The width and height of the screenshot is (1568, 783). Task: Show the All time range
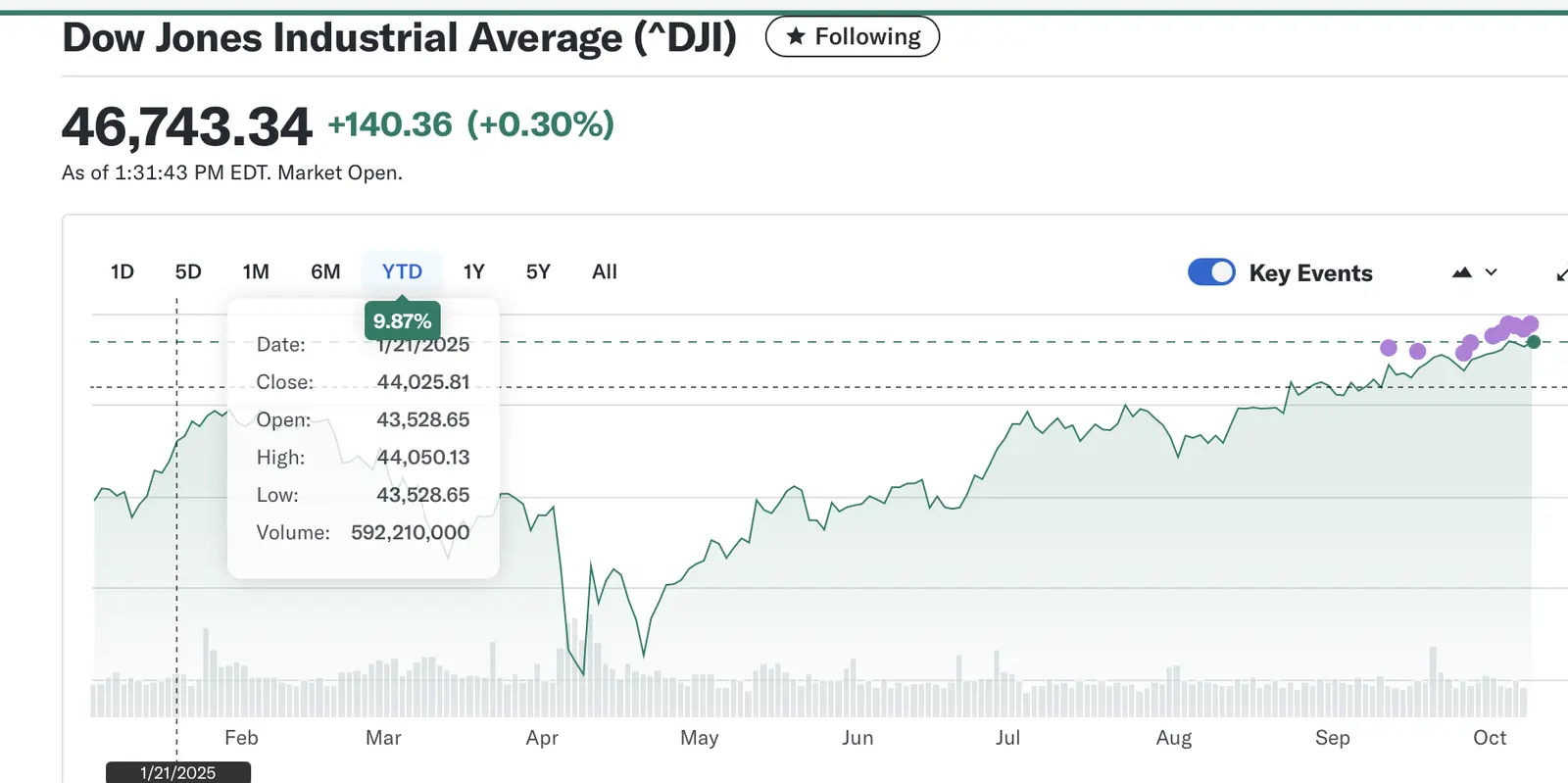[x=605, y=271]
